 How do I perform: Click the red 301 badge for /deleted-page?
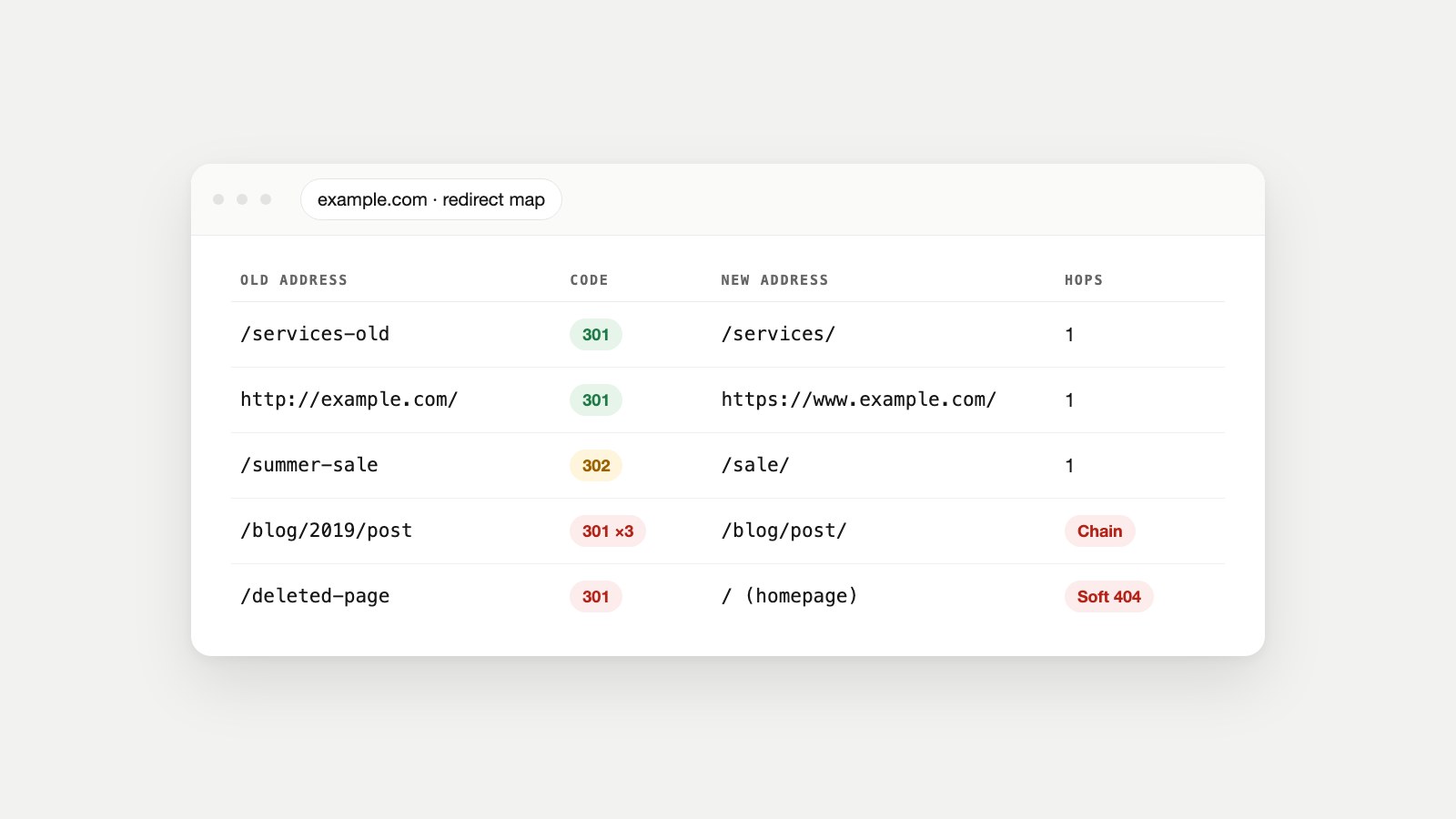coord(596,596)
